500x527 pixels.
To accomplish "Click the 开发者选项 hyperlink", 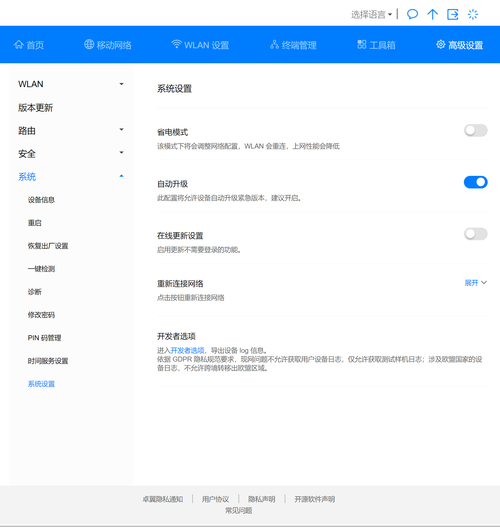I will coord(188,351).
